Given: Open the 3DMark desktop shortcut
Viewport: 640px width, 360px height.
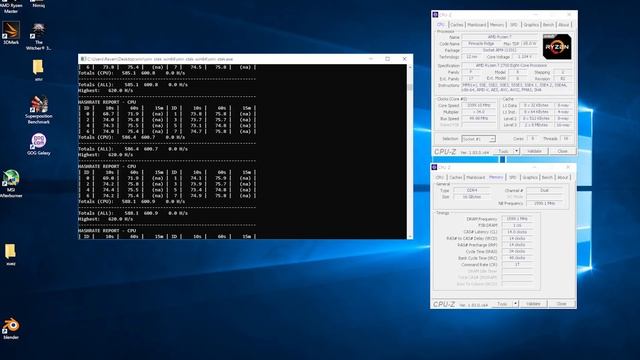Looking at the screenshot, I should tap(11, 33).
